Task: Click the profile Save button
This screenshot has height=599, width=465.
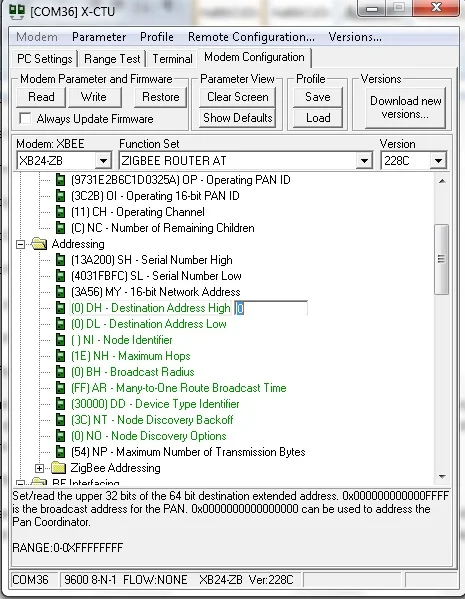Action: tap(318, 97)
